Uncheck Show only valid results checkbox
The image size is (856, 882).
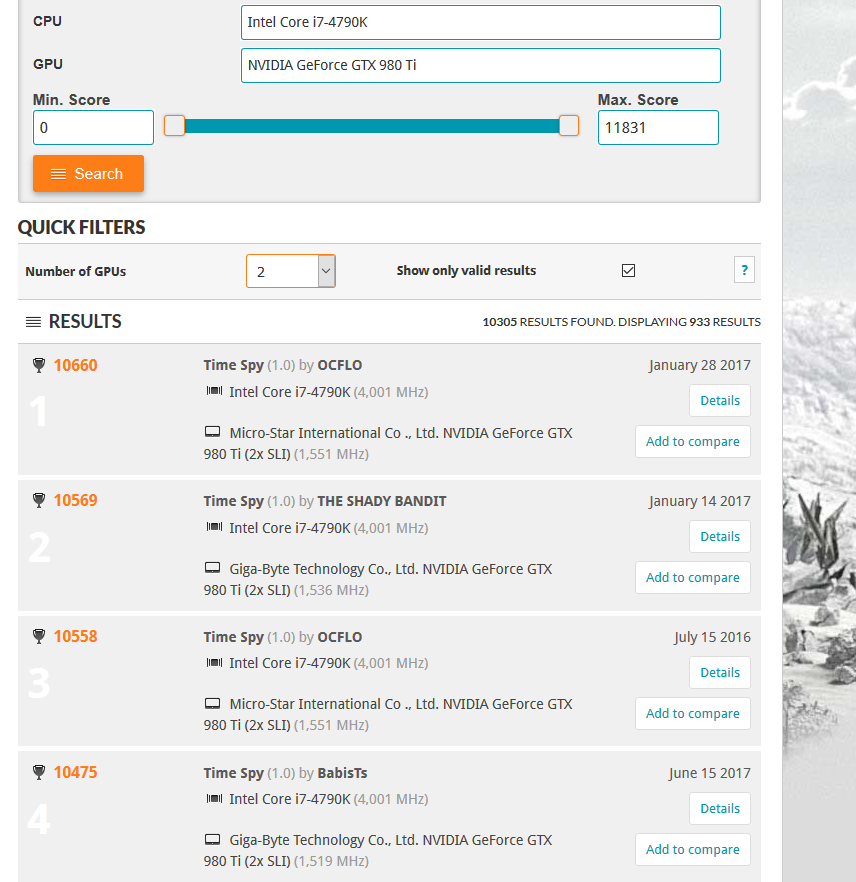point(628,271)
